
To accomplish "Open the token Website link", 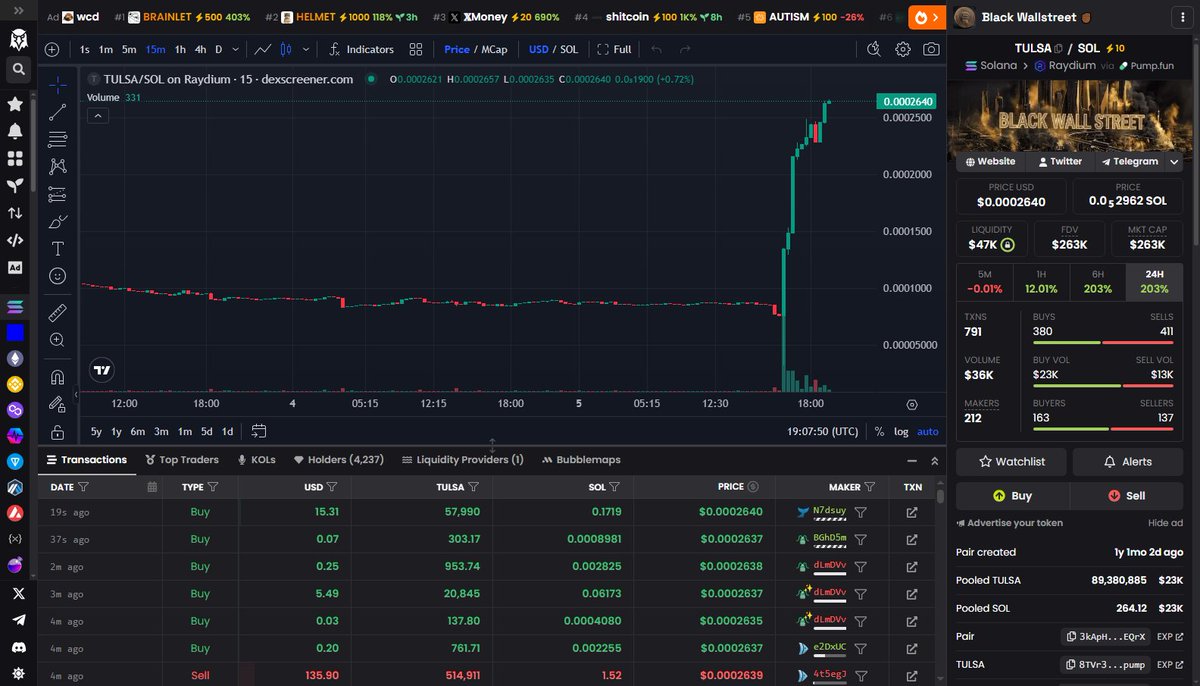I will (990, 161).
